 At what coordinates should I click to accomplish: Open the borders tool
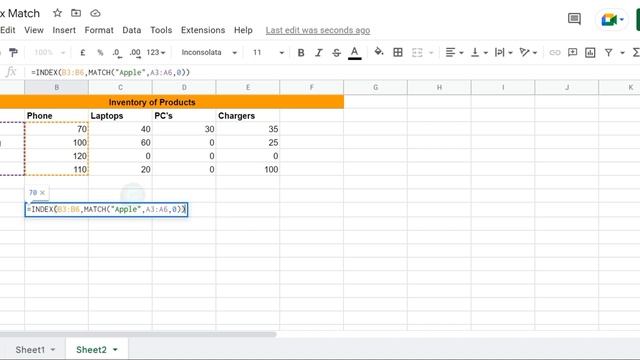click(x=398, y=52)
